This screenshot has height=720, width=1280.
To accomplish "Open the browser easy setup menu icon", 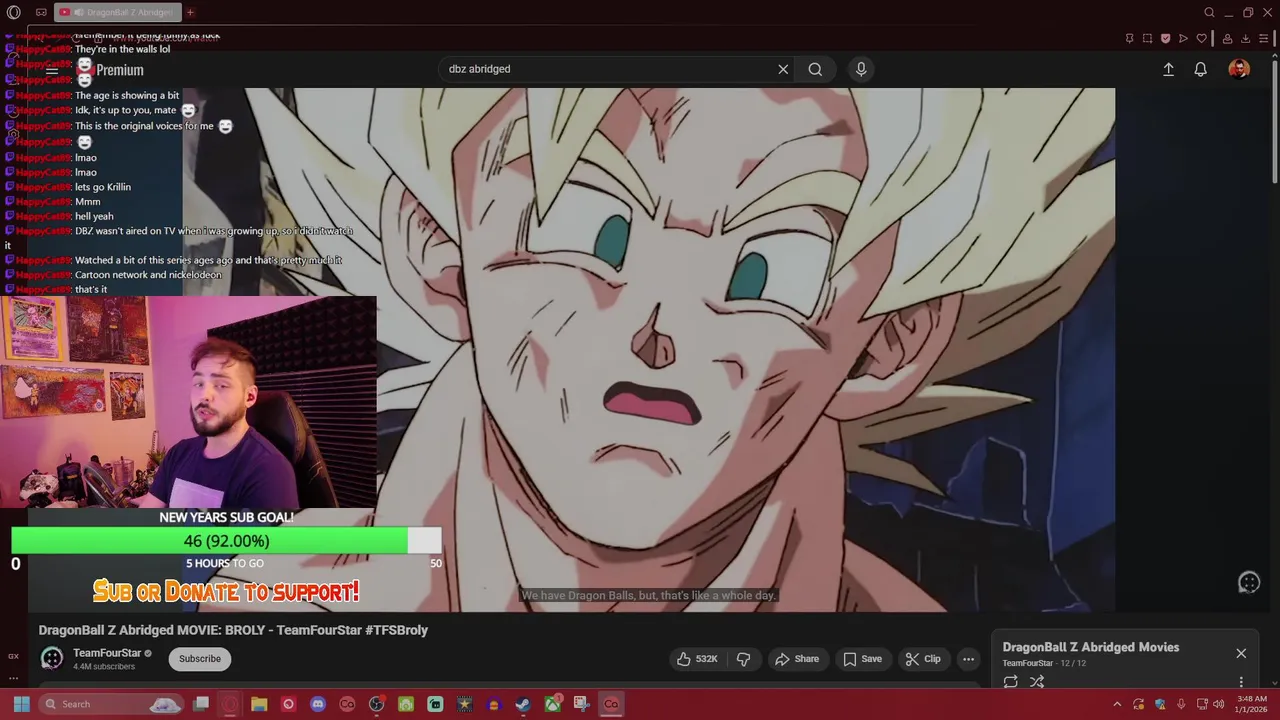I will click(x=1264, y=39).
